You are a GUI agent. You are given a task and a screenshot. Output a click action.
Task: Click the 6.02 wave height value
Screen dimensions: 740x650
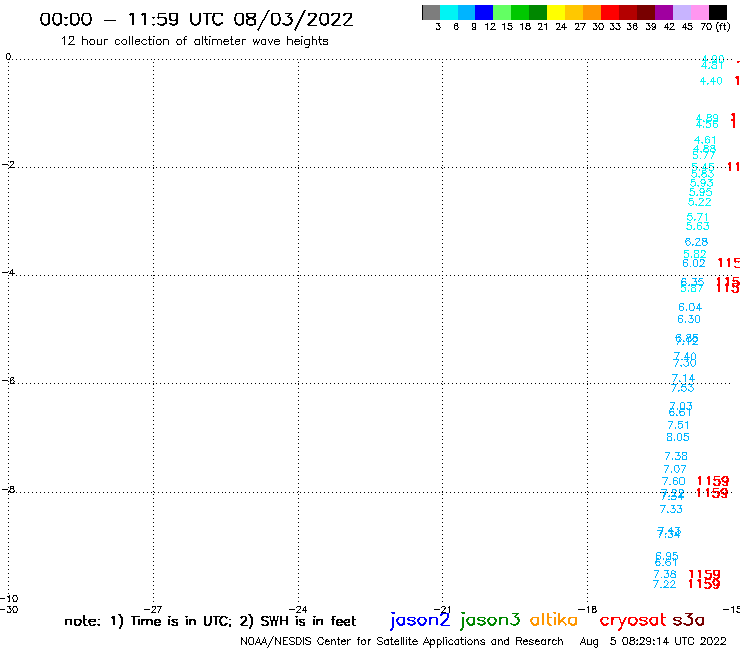(x=694, y=263)
